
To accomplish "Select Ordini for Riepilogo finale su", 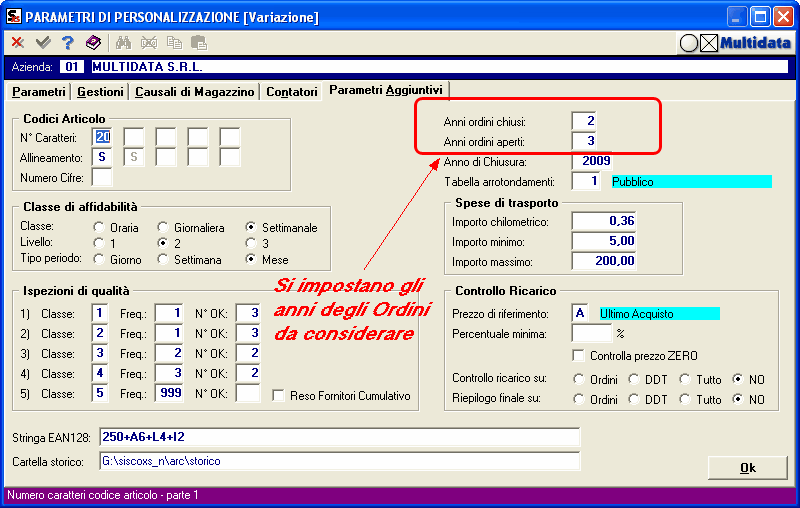I will [x=579, y=399].
